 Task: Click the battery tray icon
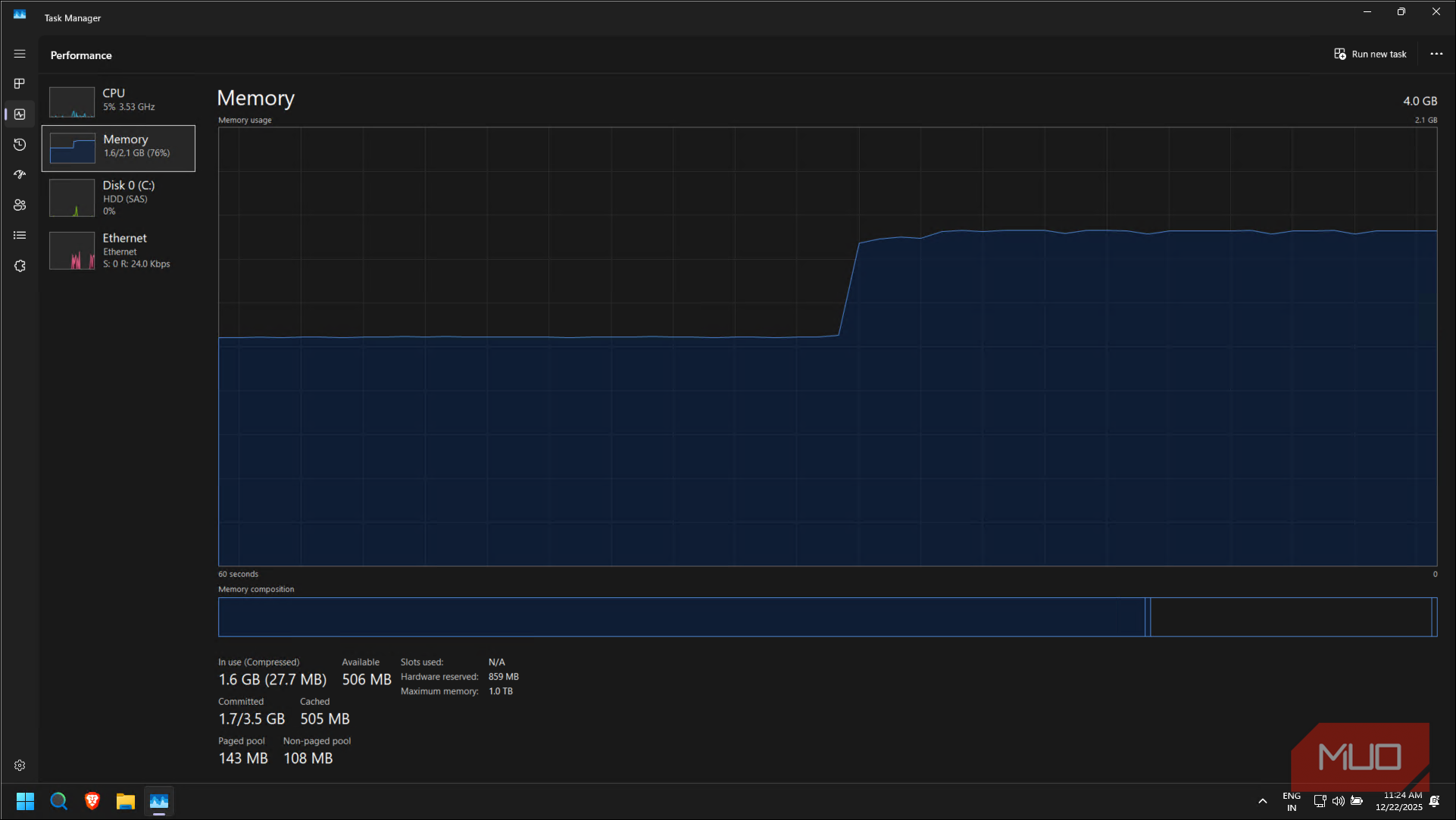coord(1357,801)
